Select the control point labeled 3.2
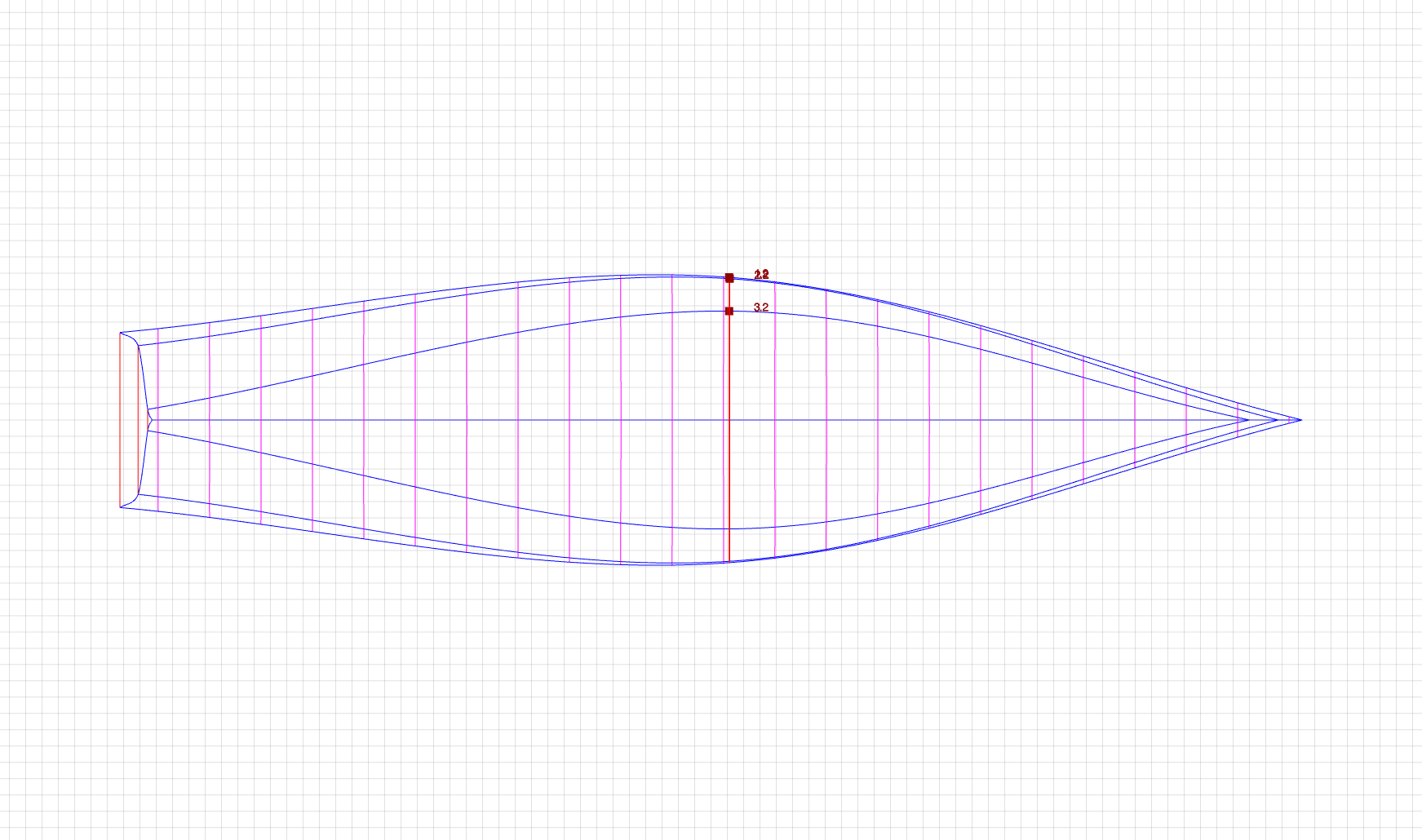1422x840 pixels. [729, 312]
